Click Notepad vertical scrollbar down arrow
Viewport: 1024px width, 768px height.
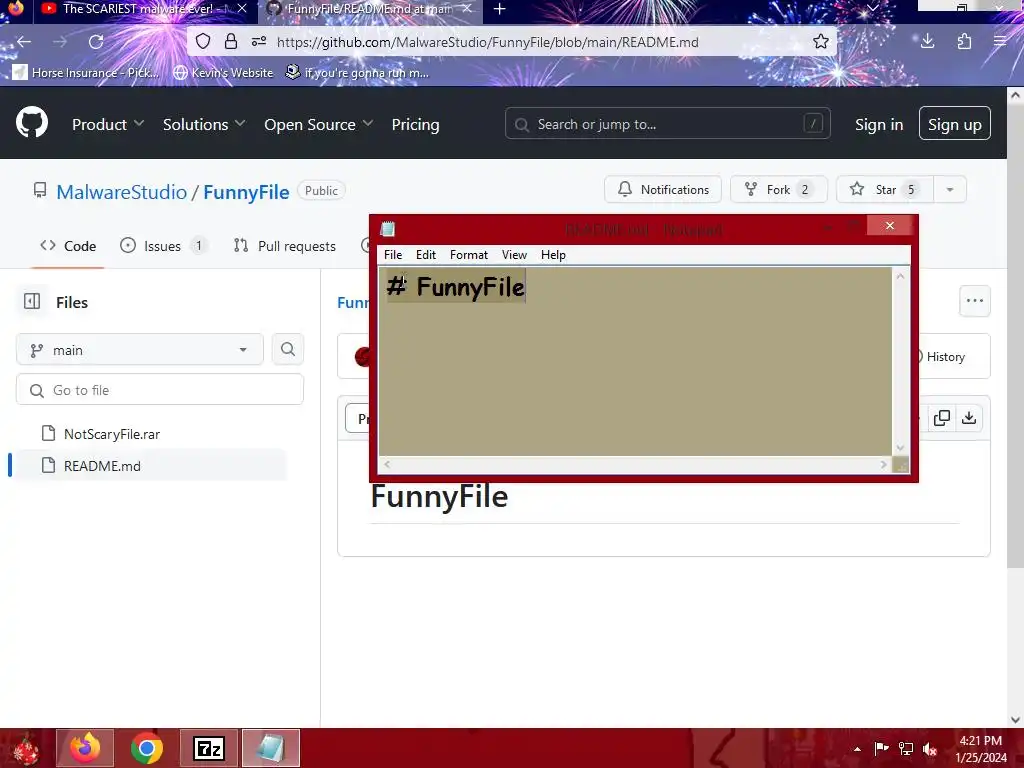901,448
